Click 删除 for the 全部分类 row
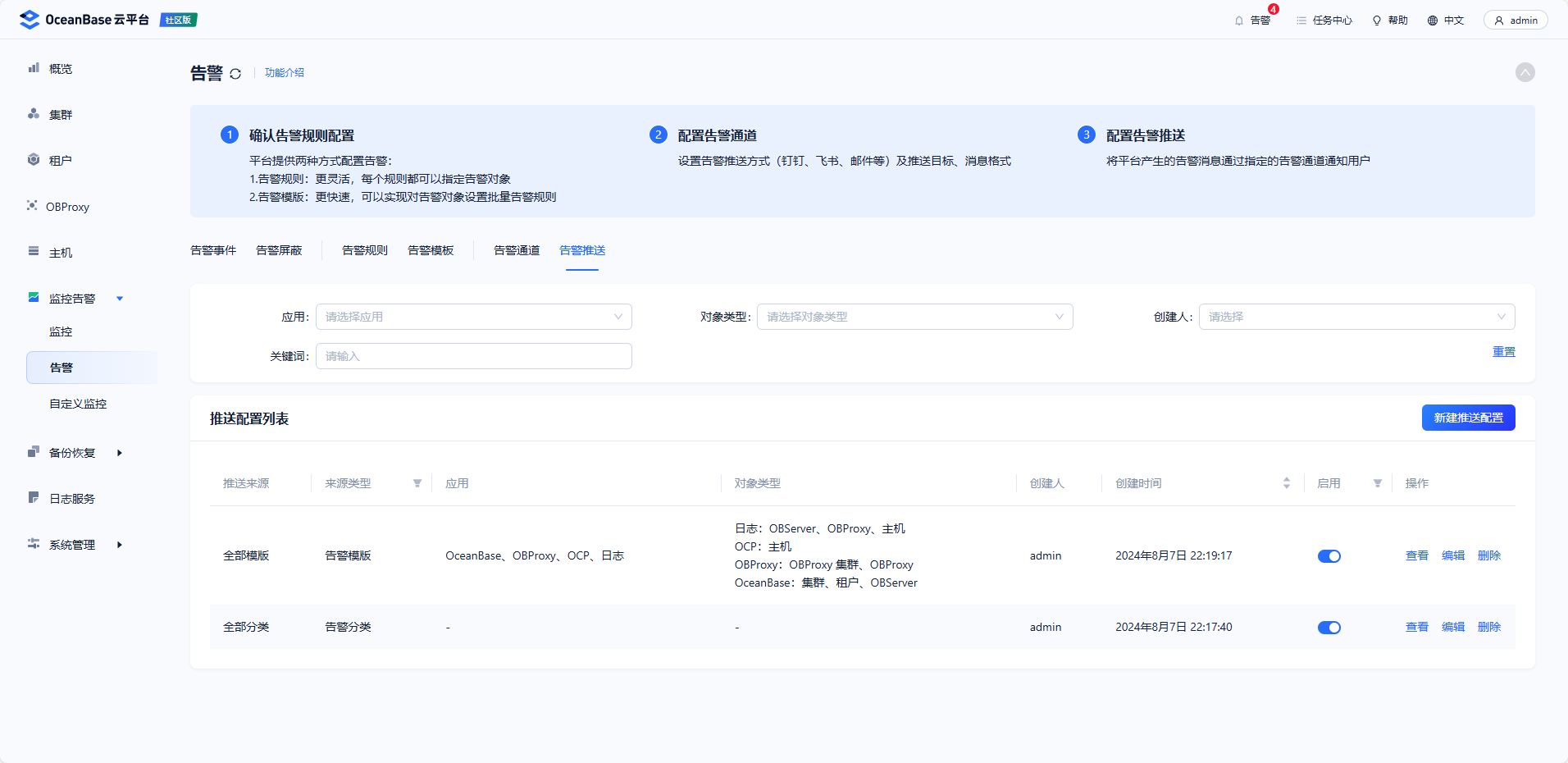This screenshot has height=763, width=1568. (1489, 627)
